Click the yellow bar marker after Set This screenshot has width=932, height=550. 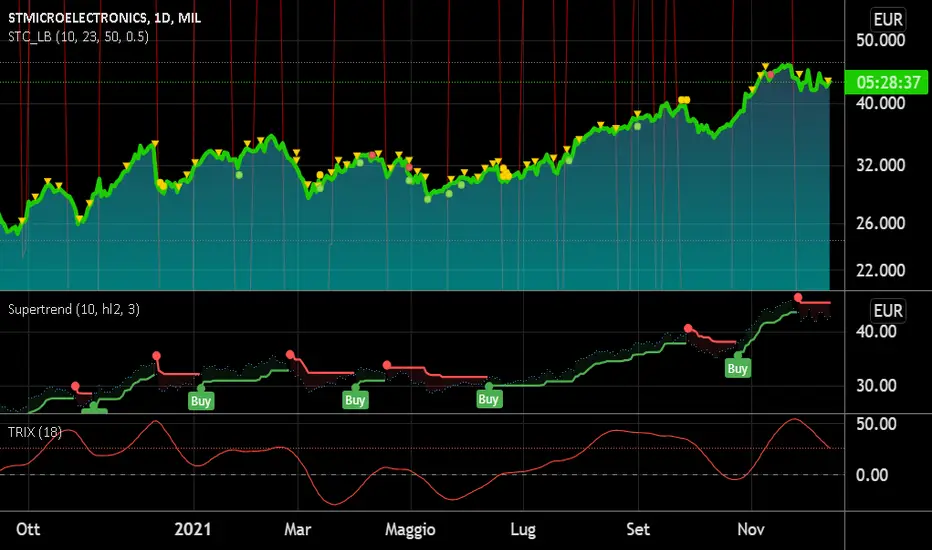(684, 100)
